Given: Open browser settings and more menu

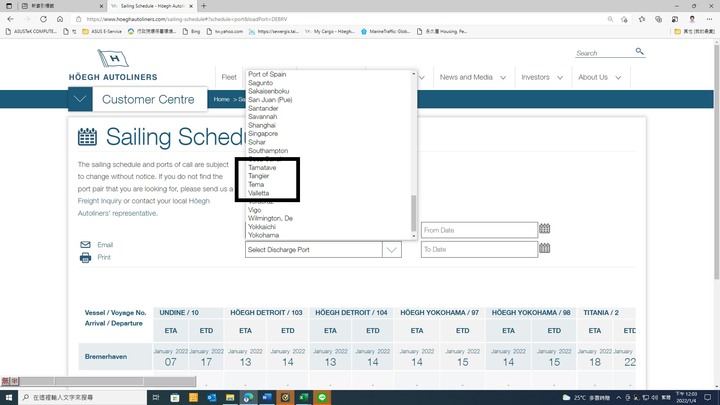Looking at the screenshot, I should [x=709, y=19].
